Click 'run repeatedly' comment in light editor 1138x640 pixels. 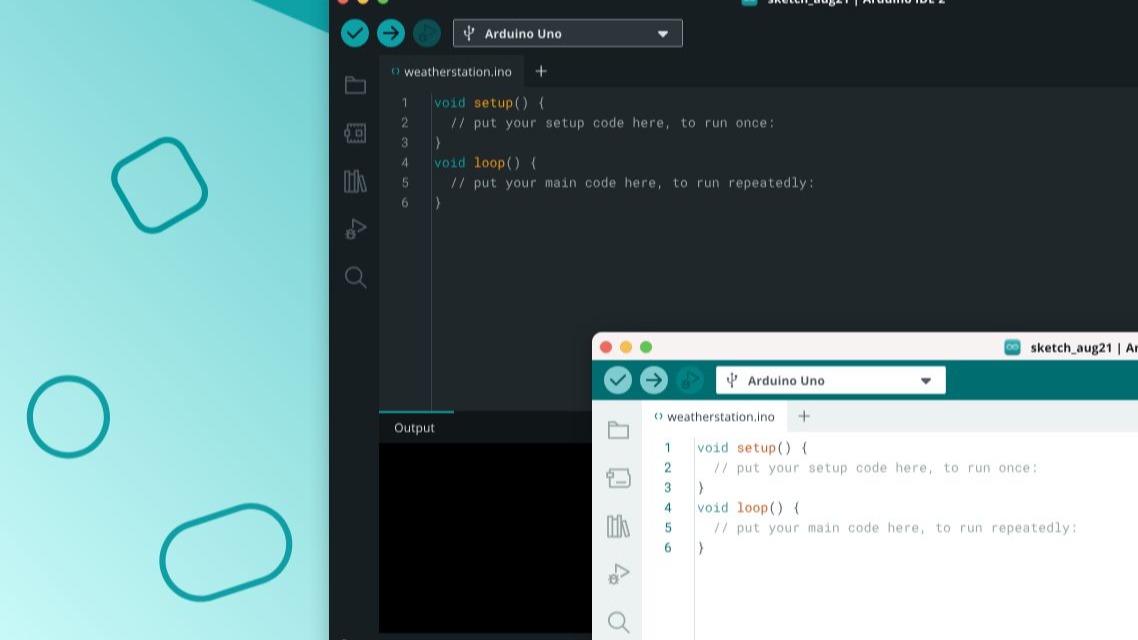(895, 528)
